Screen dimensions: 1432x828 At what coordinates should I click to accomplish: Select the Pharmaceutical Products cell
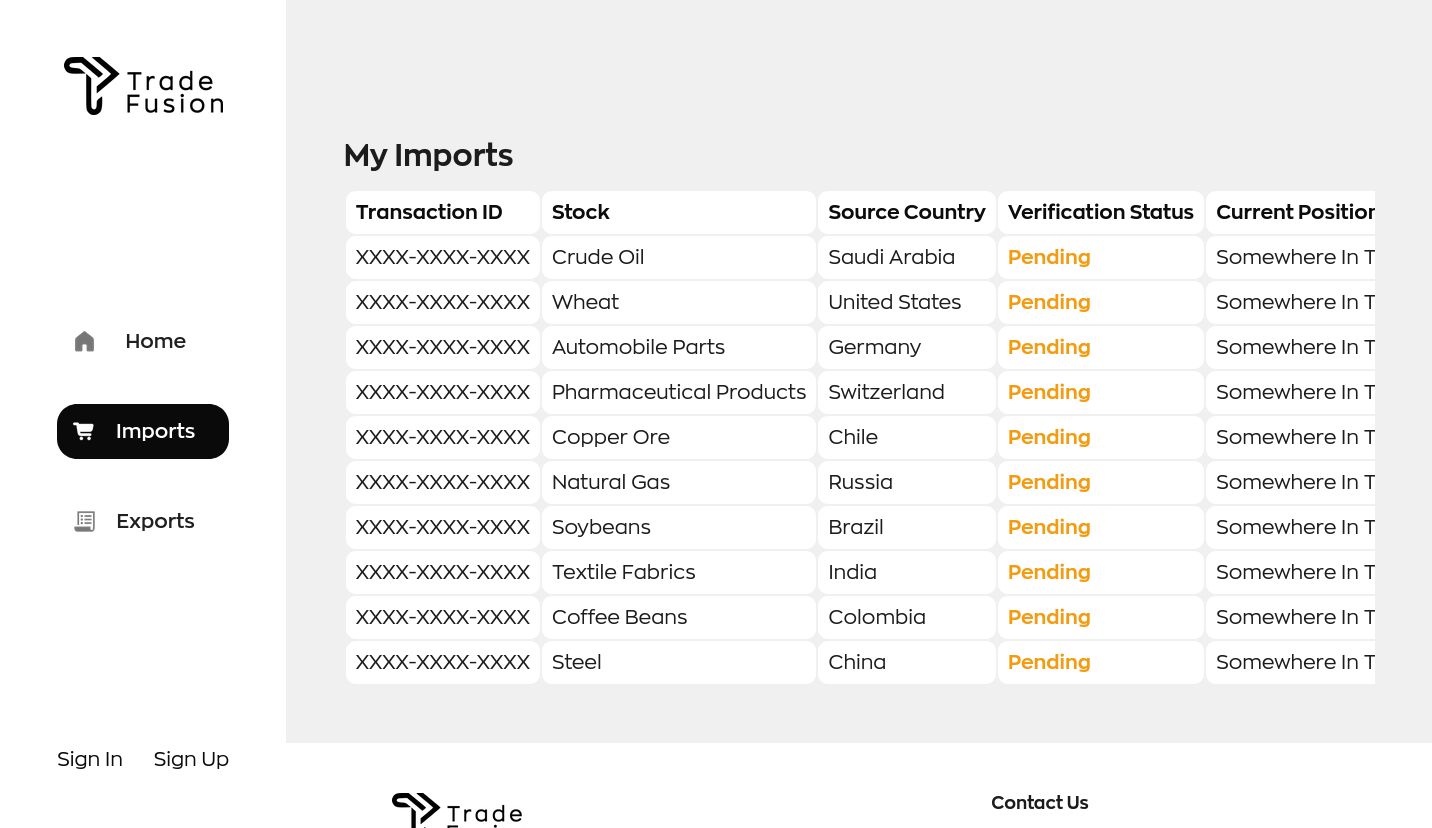679,392
